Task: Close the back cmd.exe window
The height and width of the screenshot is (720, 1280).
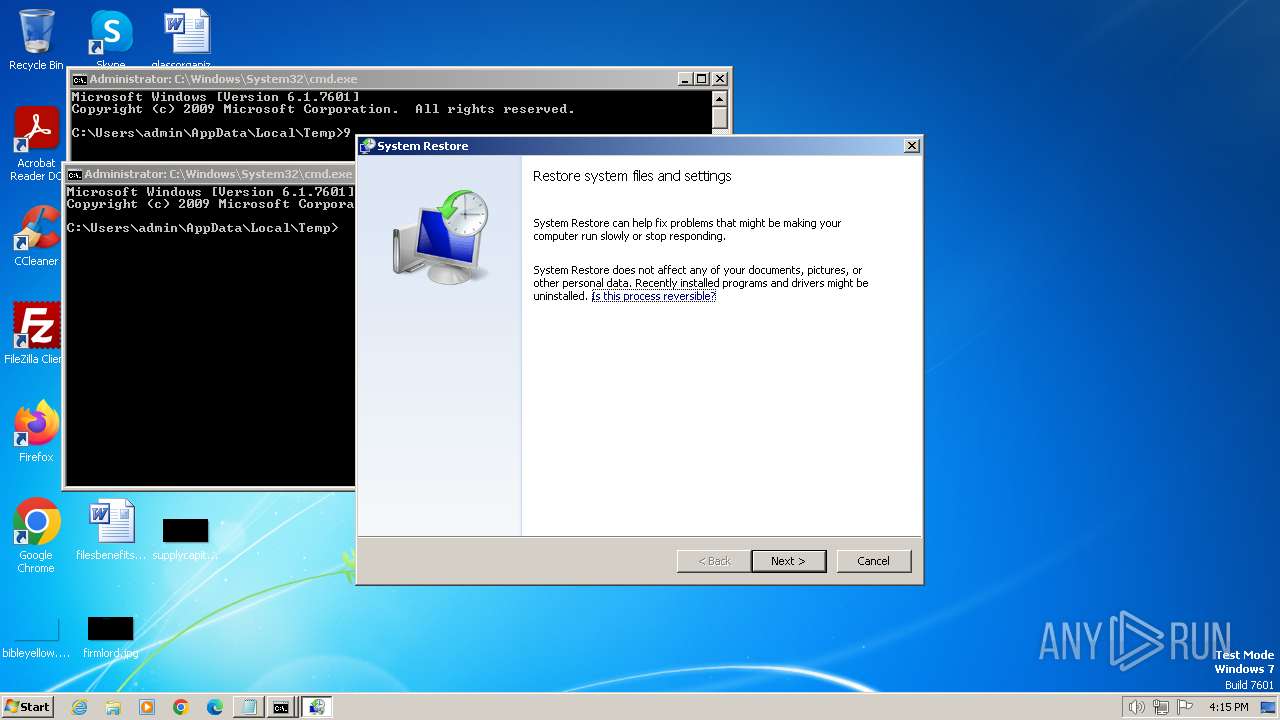Action: (x=719, y=79)
